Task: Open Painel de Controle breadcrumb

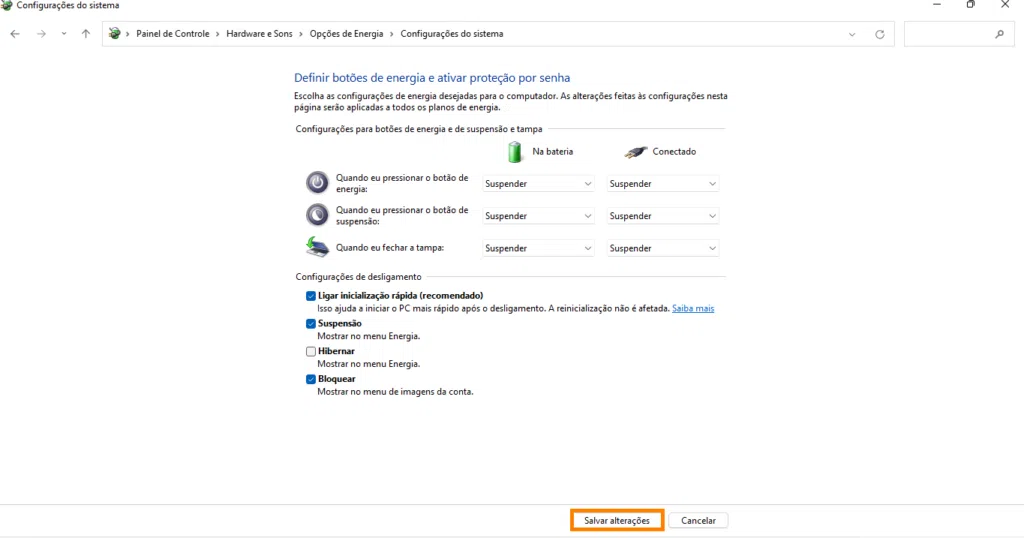Action: [x=172, y=34]
